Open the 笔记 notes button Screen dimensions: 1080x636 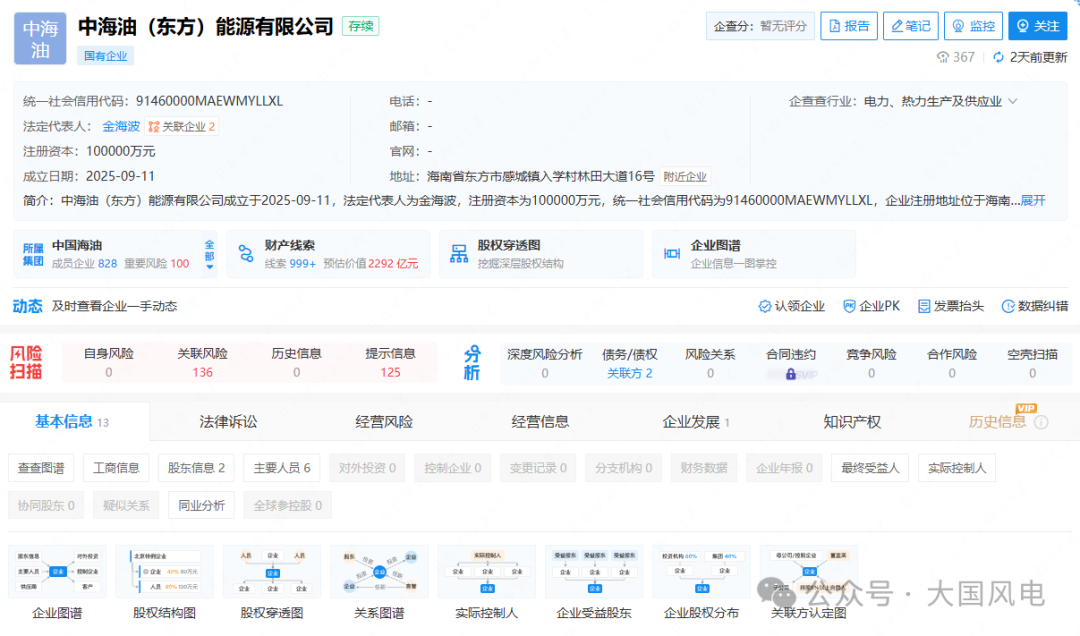point(909,26)
